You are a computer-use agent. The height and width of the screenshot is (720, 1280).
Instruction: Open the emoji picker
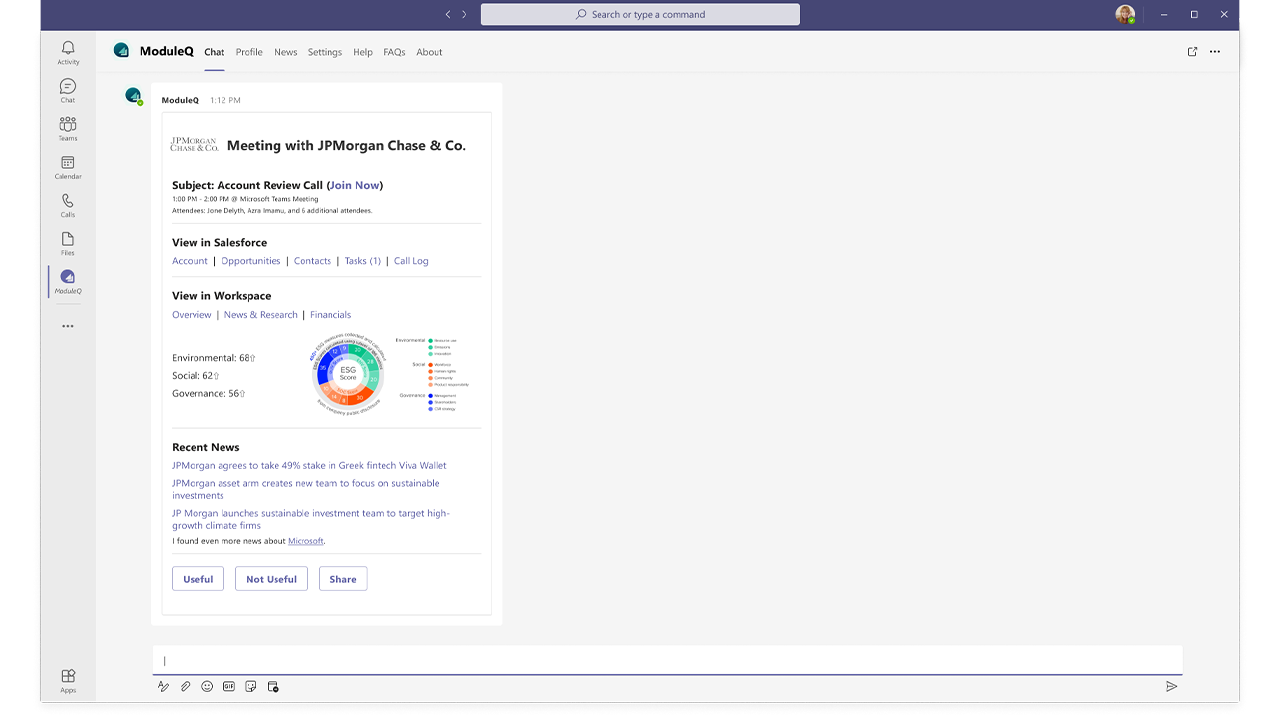tap(207, 687)
